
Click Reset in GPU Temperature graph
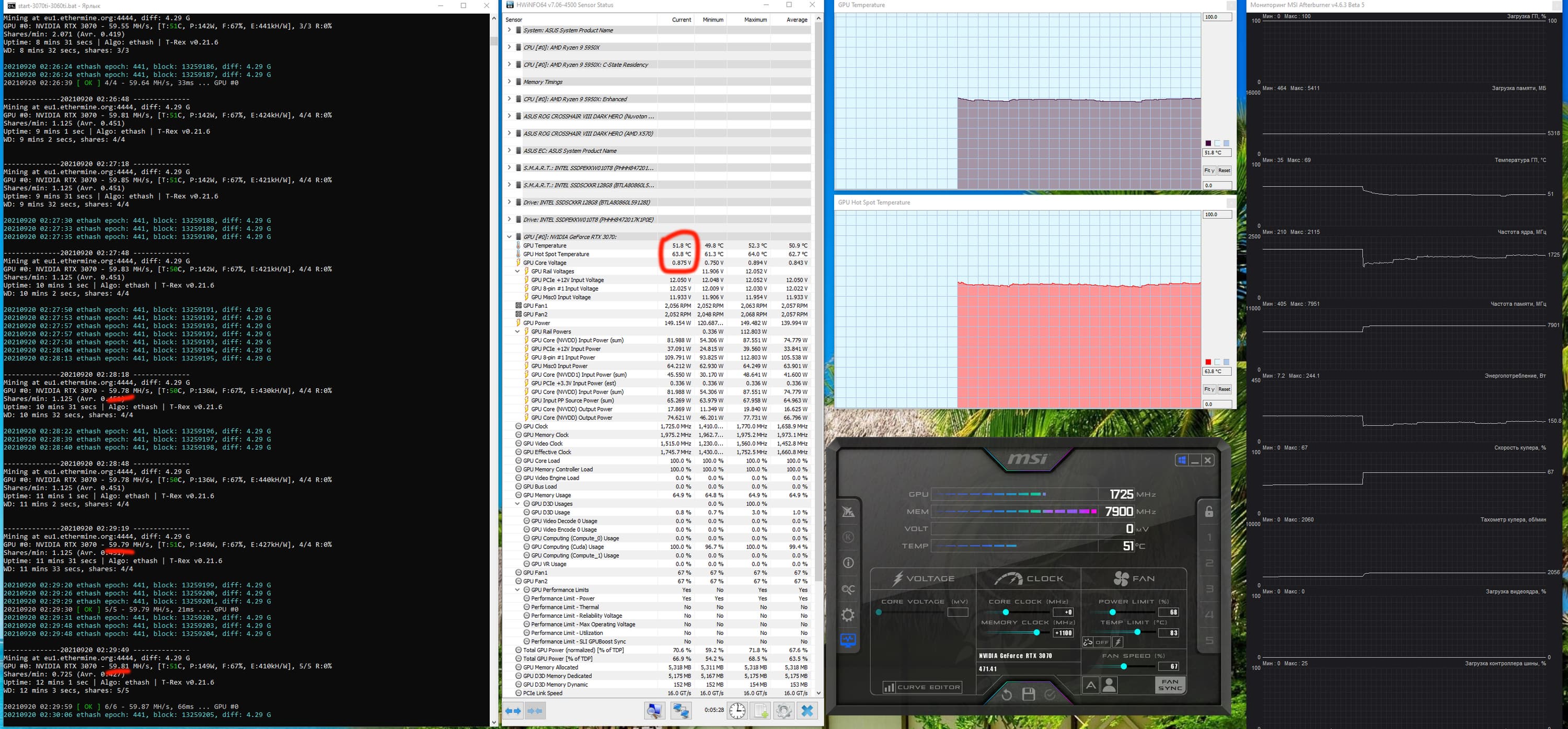1224,170
